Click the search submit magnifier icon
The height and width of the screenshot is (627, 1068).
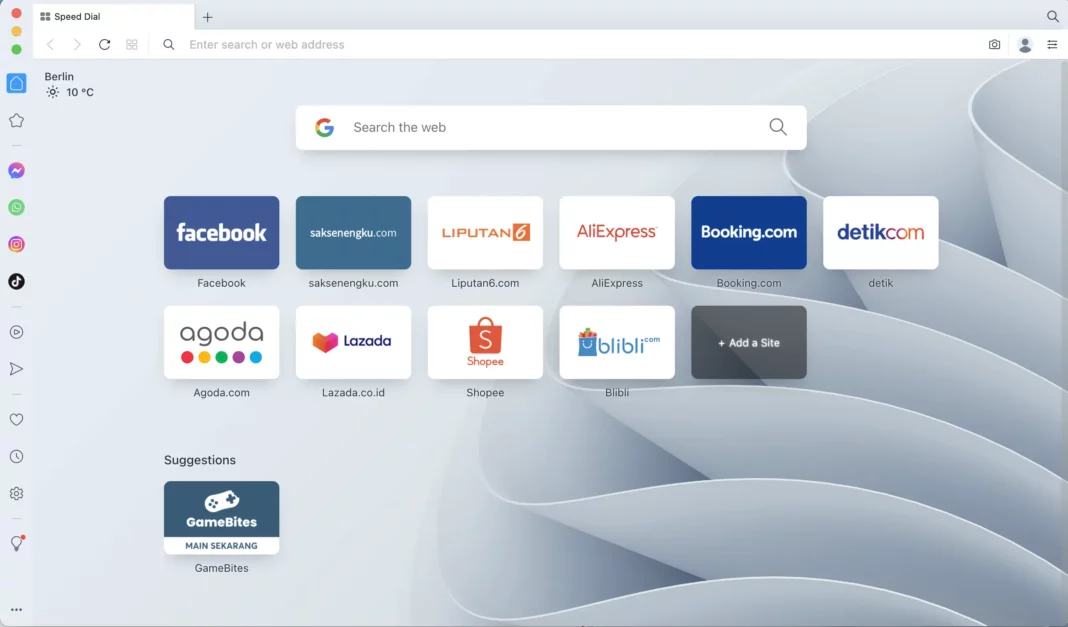[778, 127]
